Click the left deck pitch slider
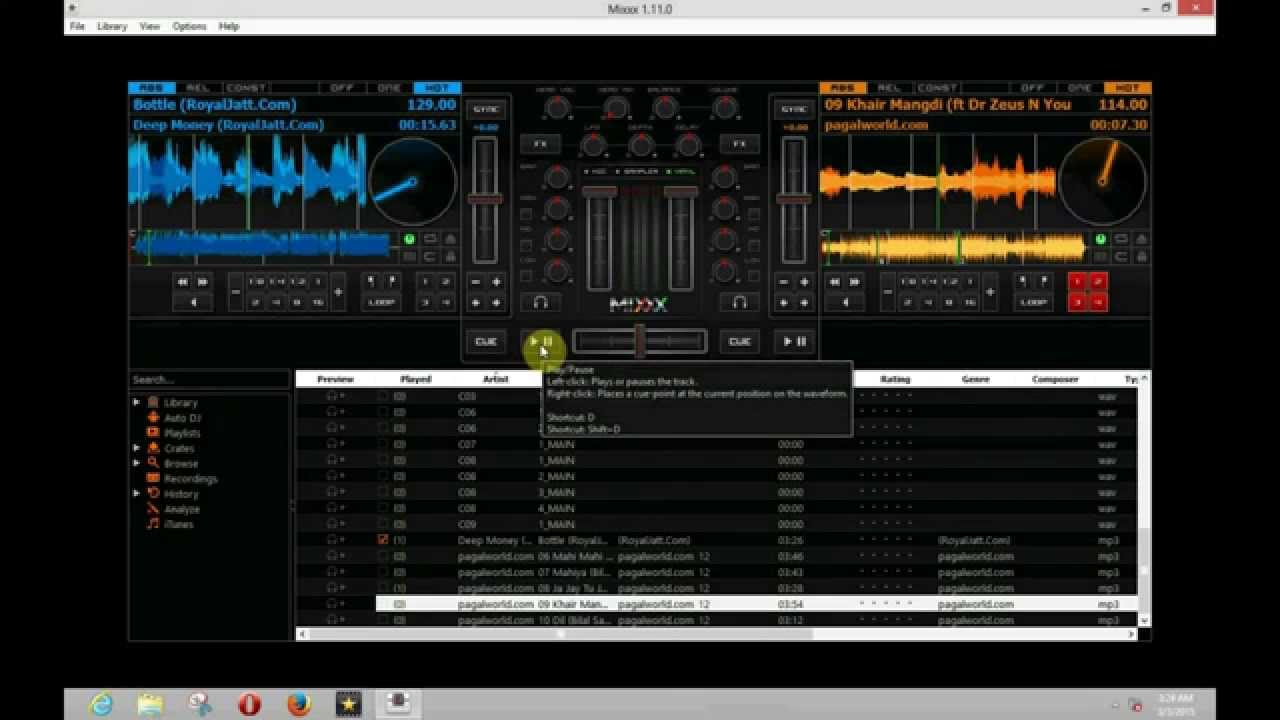 pyautogui.click(x=485, y=200)
